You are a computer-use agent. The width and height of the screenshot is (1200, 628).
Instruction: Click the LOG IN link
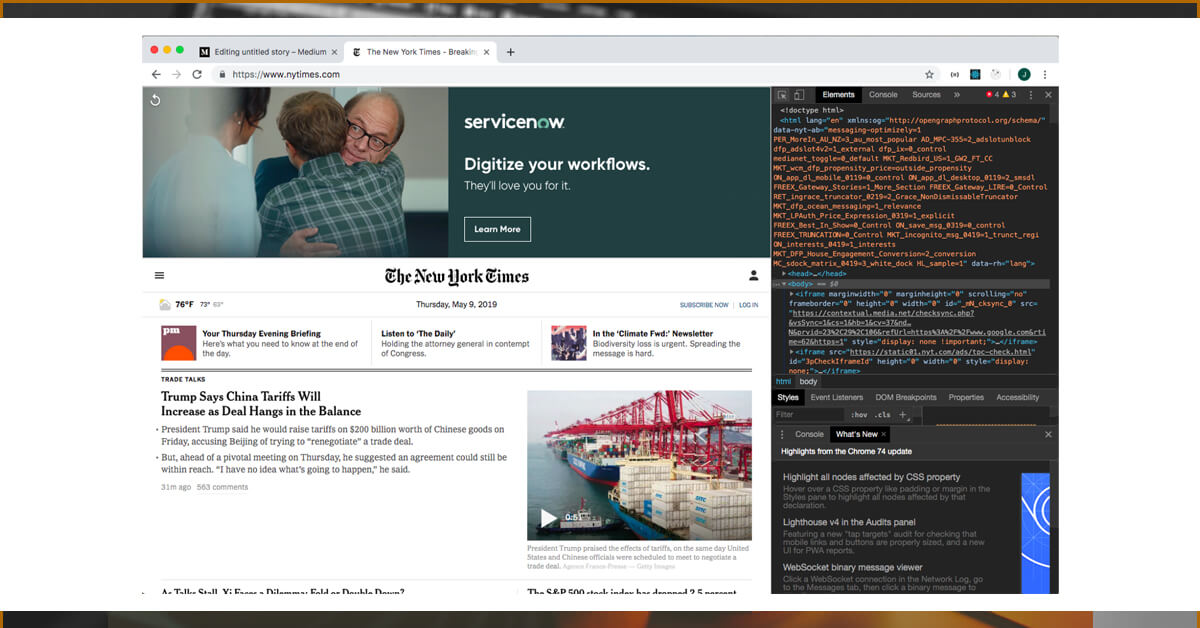coord(748,305)
